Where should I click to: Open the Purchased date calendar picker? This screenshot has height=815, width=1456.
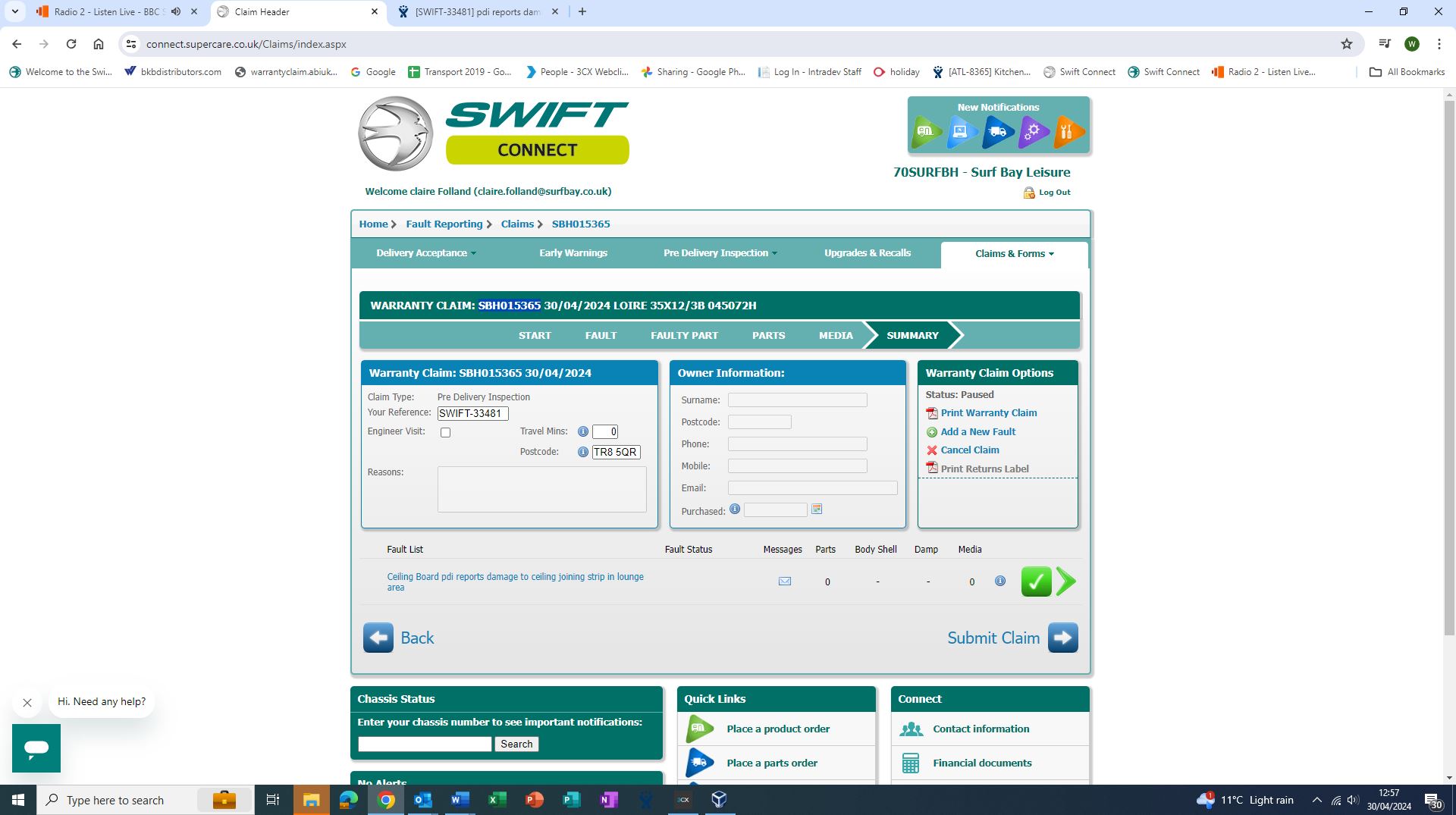click(817, 509)
